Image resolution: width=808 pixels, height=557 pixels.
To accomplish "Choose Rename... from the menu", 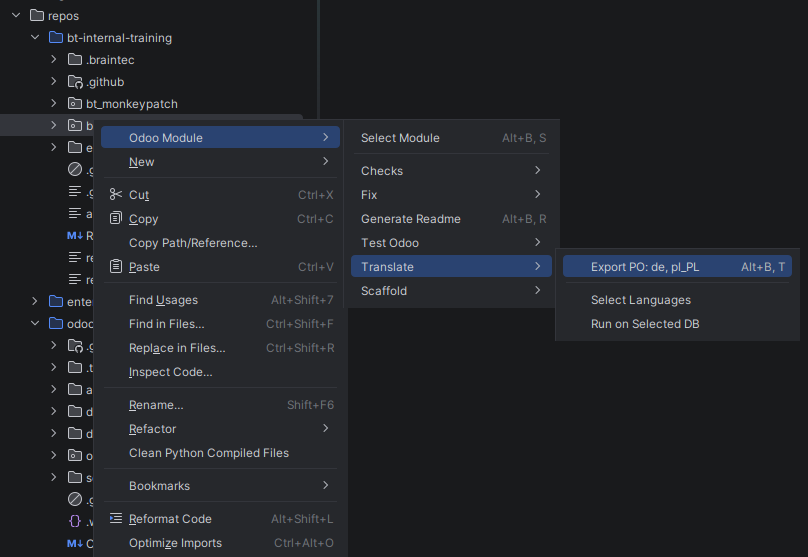I will tap(221, 405).
